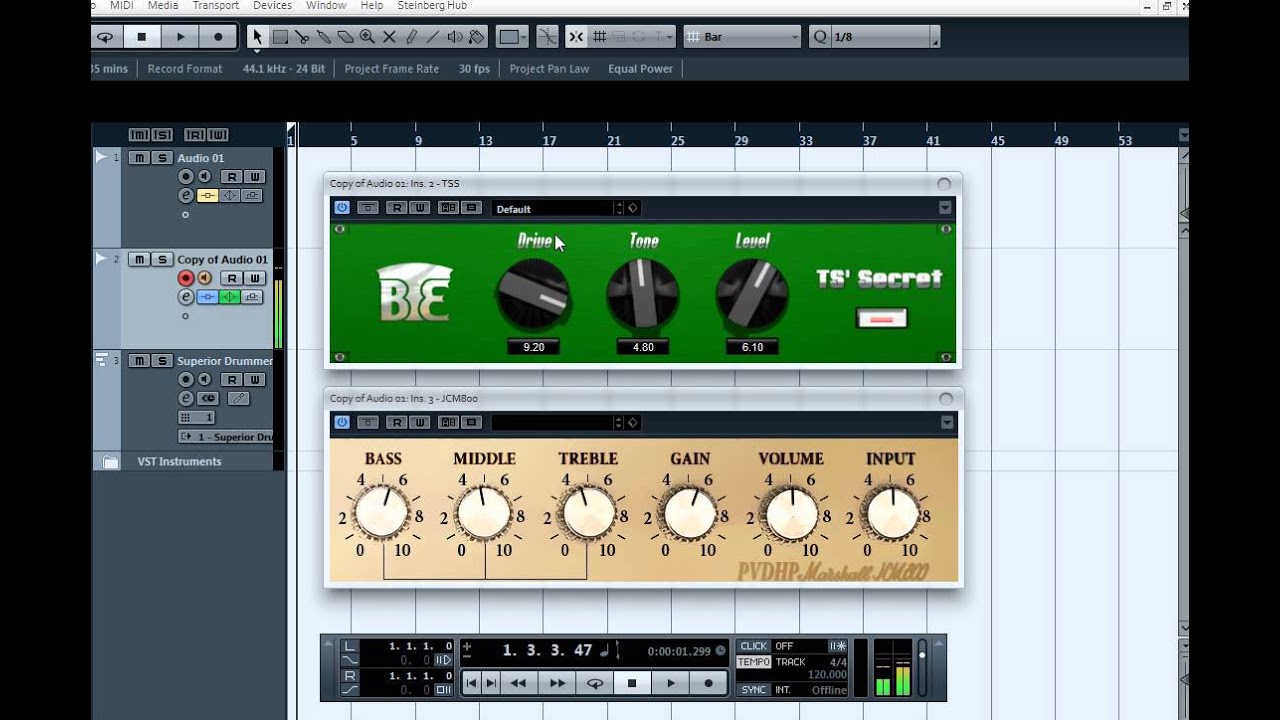Toggle the TEMPO track button
Screen dimensions: 1280x720
(754, 662)
